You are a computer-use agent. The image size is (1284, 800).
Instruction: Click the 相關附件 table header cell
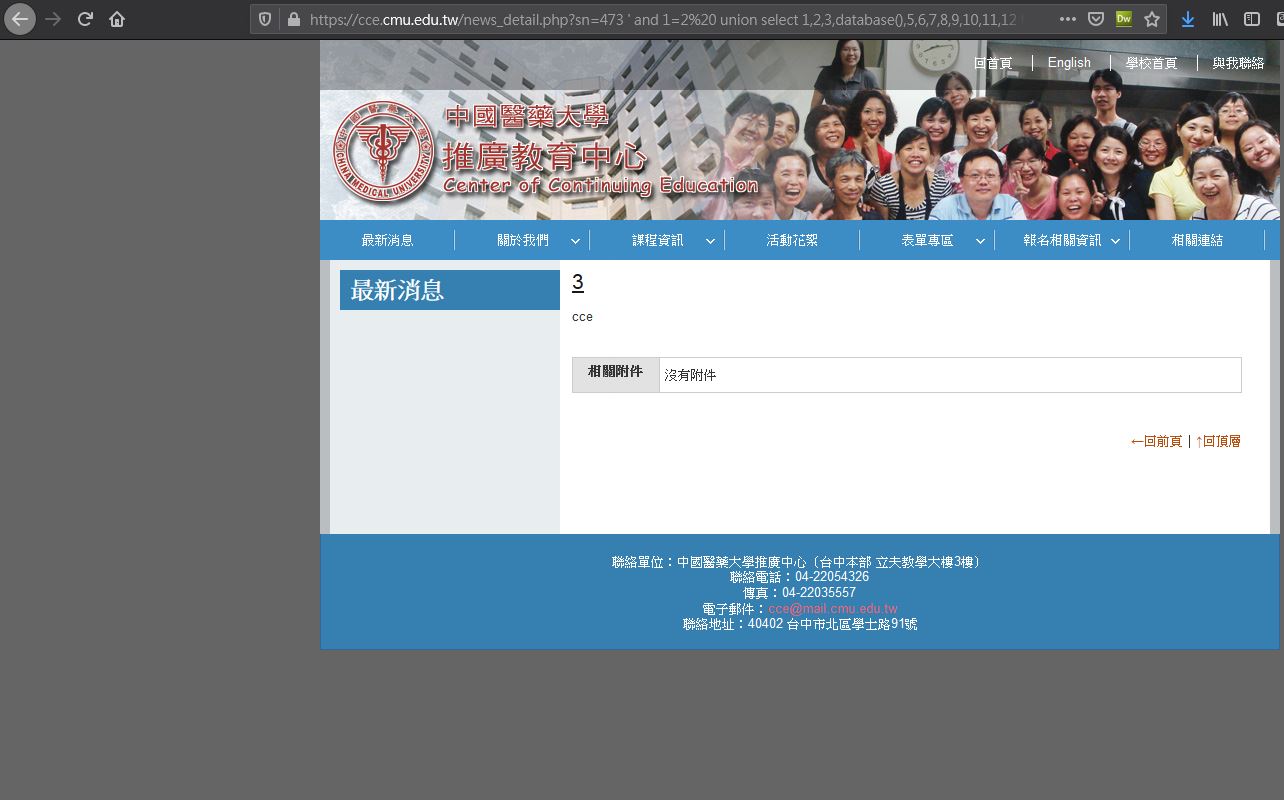coord(616,374)
